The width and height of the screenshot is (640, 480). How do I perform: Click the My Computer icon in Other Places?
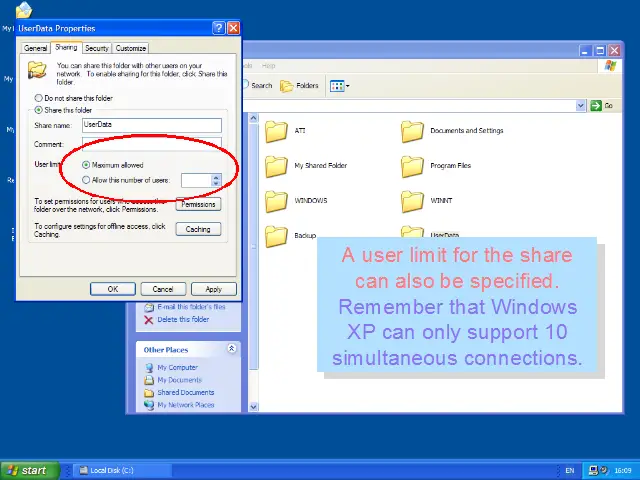[x=149, y=367]
